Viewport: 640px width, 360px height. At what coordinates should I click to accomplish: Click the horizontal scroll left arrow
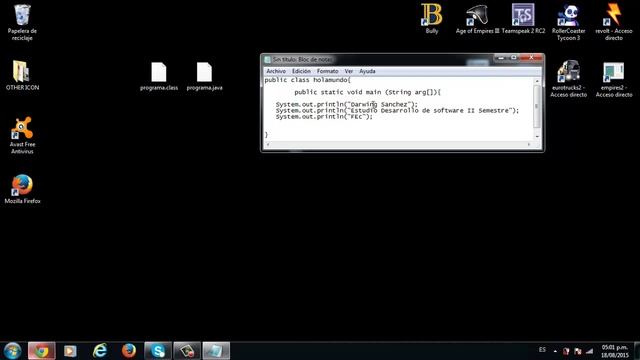(268, 144)
